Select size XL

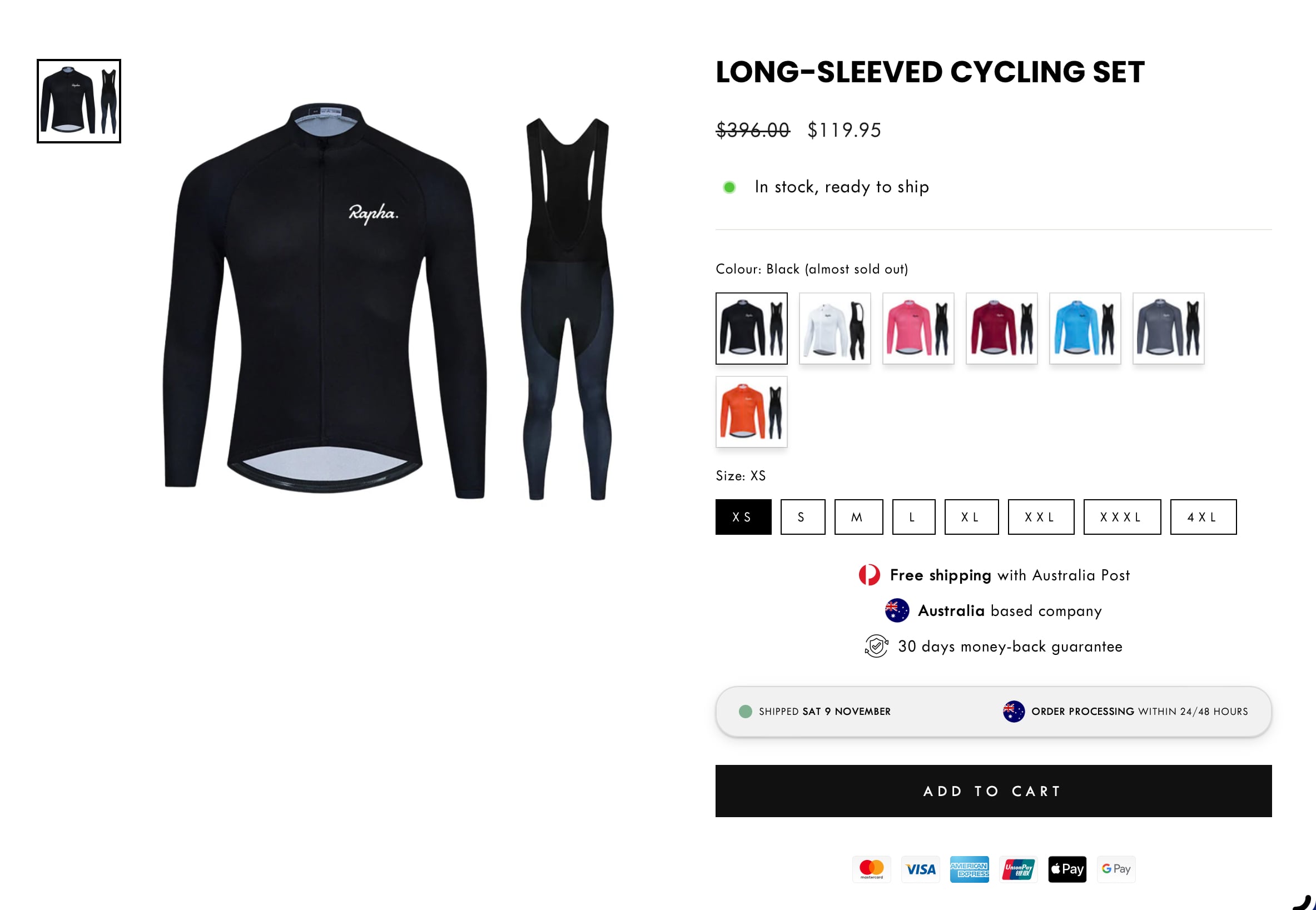click(x=972, y=517)
